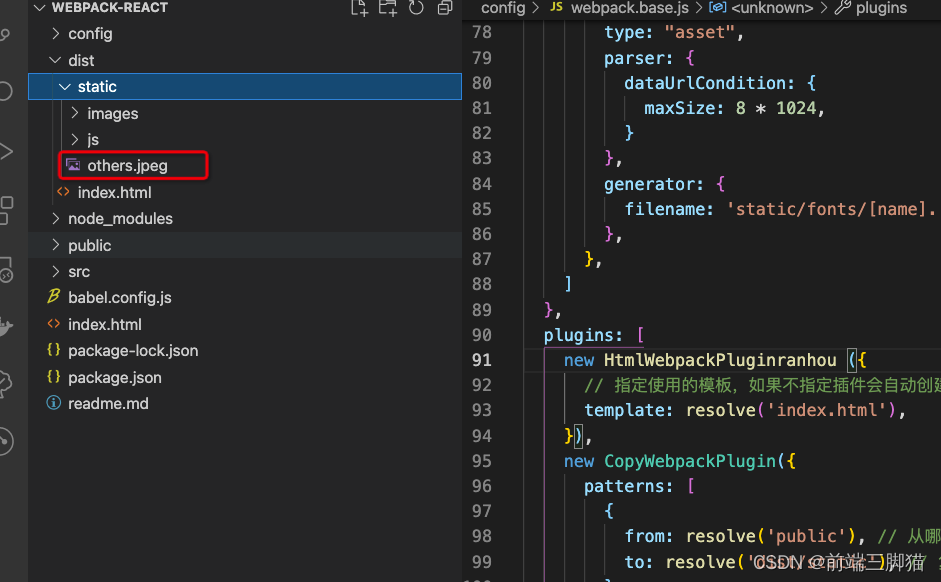Click the wrench icon beside plugins breadcrumb
The width and height of the screenshot is (941, 582).
point(843,7)
